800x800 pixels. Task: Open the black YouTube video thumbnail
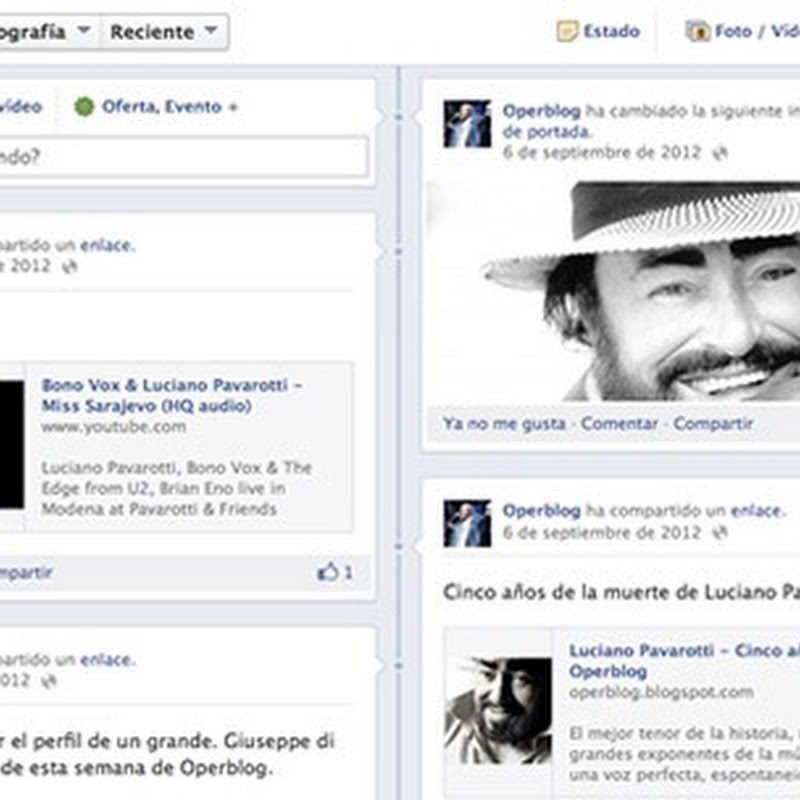[12, 444]
